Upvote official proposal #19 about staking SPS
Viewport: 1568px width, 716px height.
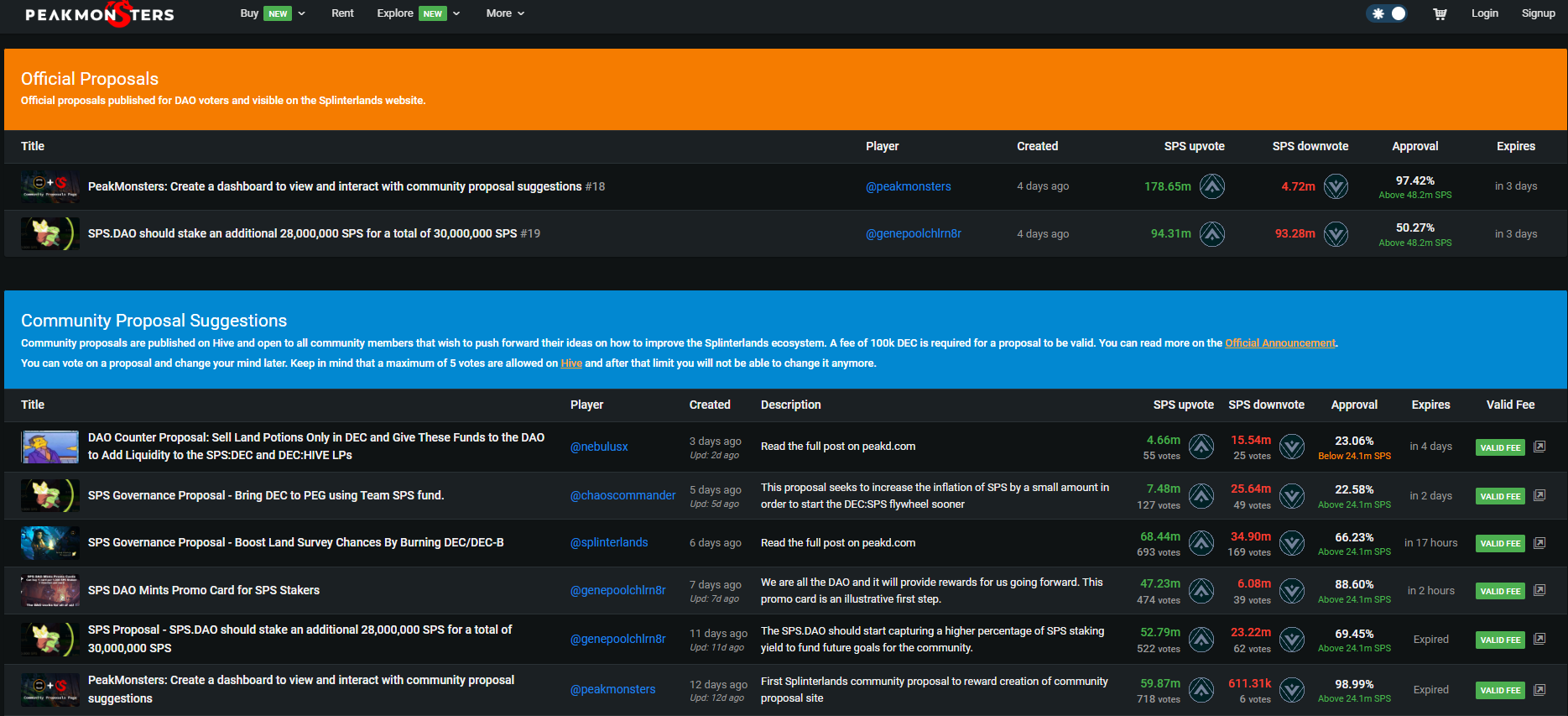[x=1211, y=233]
